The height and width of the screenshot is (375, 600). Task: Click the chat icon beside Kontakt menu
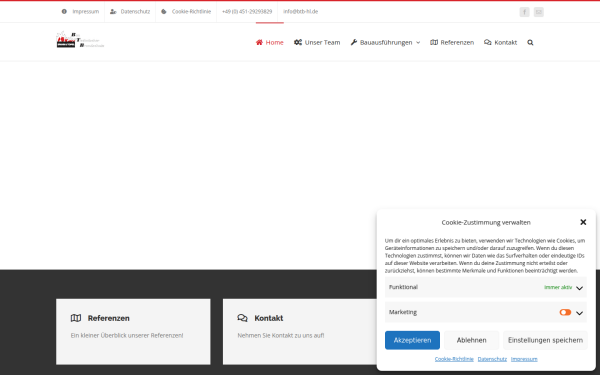click(x=488, y=42)
